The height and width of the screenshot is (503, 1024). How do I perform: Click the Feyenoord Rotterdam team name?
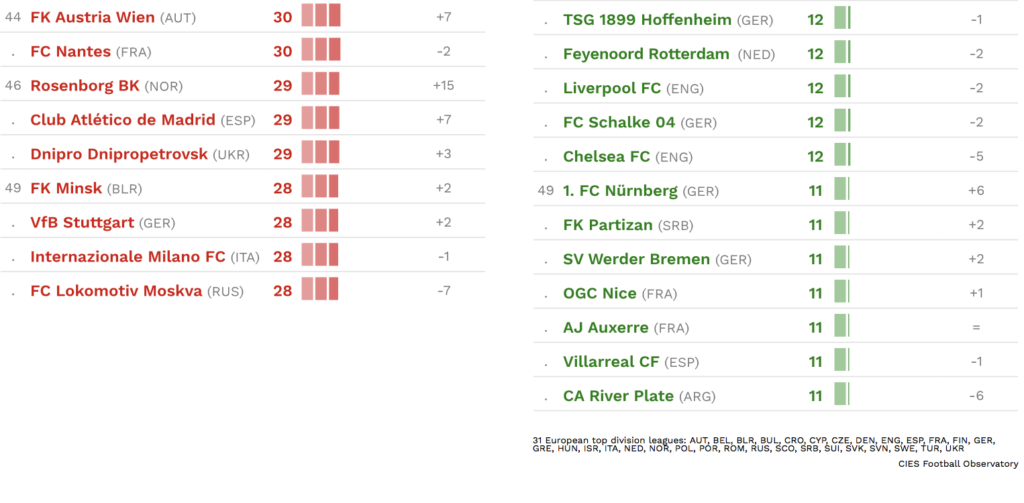(x=646, y=54)
